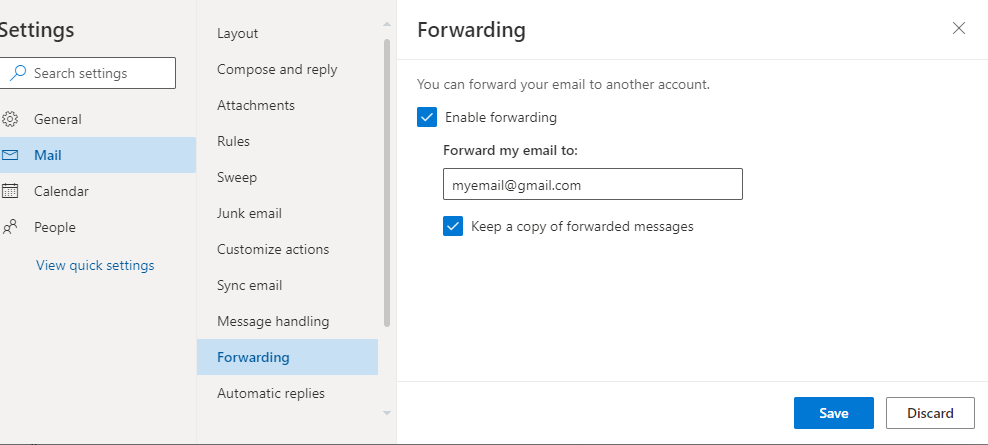Open View quick settings link
This screenshot has height=445, width=988.
pyautogui.click(x=95, y=265)
